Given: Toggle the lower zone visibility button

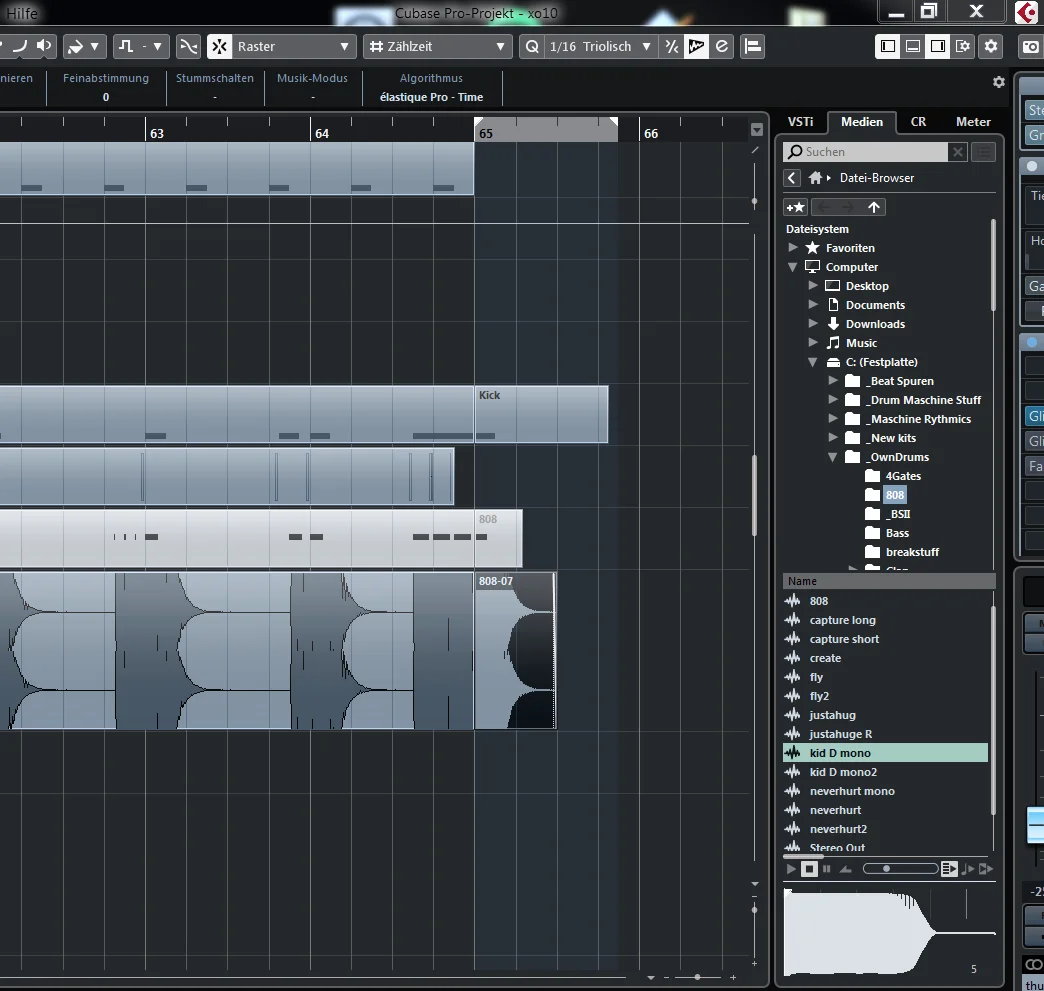Looking at the screenshot, I should (913, 47).
